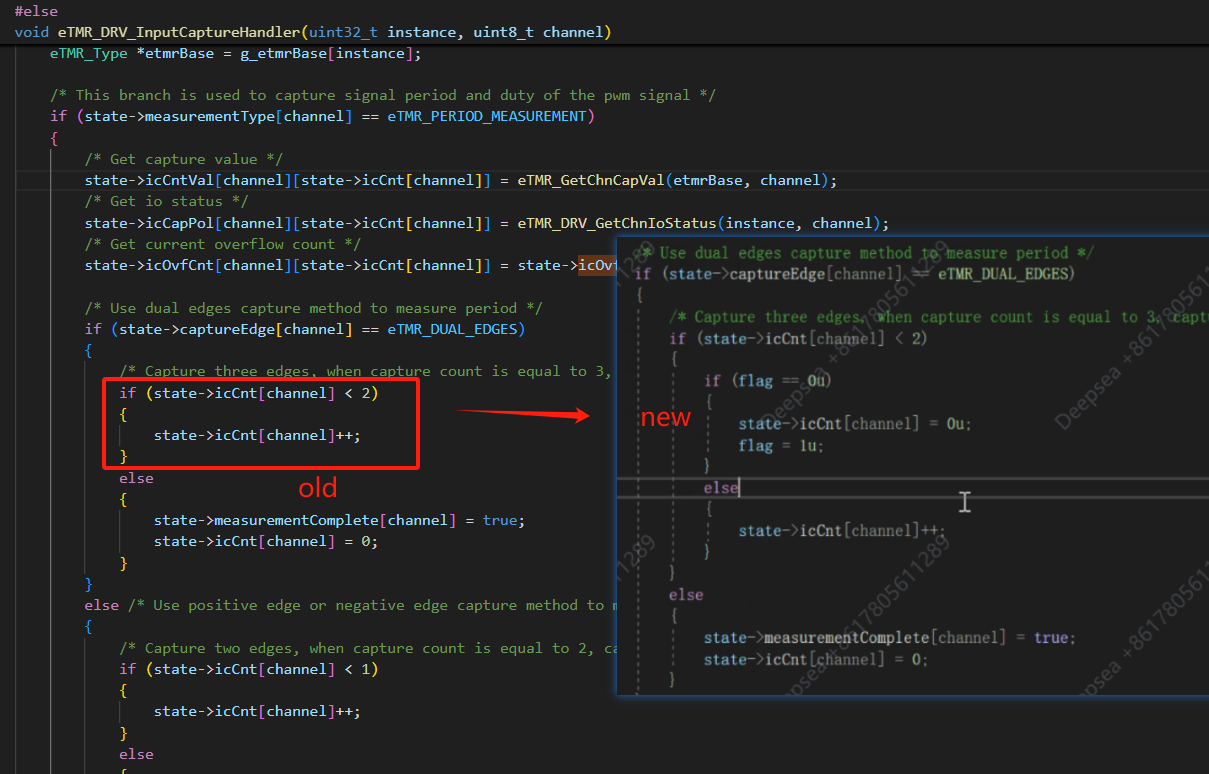
Task: Click 'if (state->icCnt[channel] < 1)' line
Action: [x=249, y=669]
